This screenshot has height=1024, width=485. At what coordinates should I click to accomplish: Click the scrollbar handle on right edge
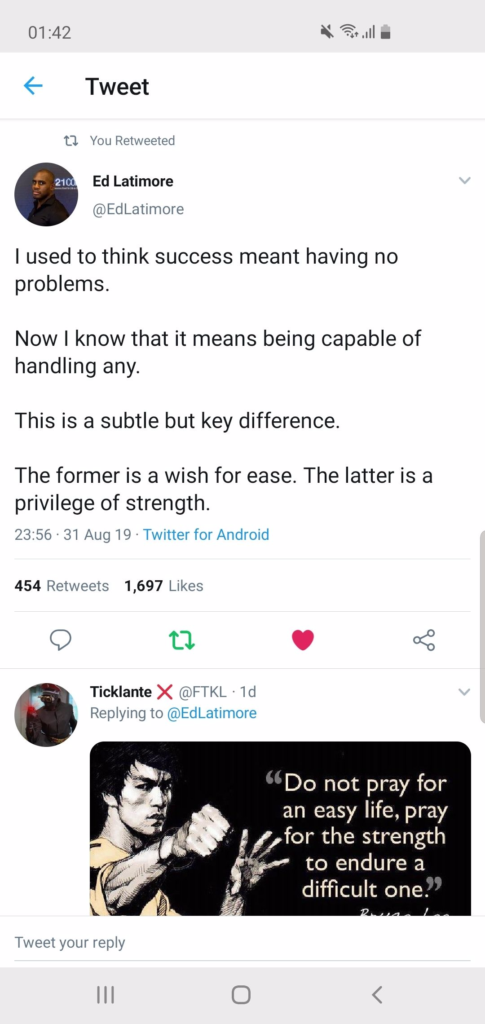(482, 627)
